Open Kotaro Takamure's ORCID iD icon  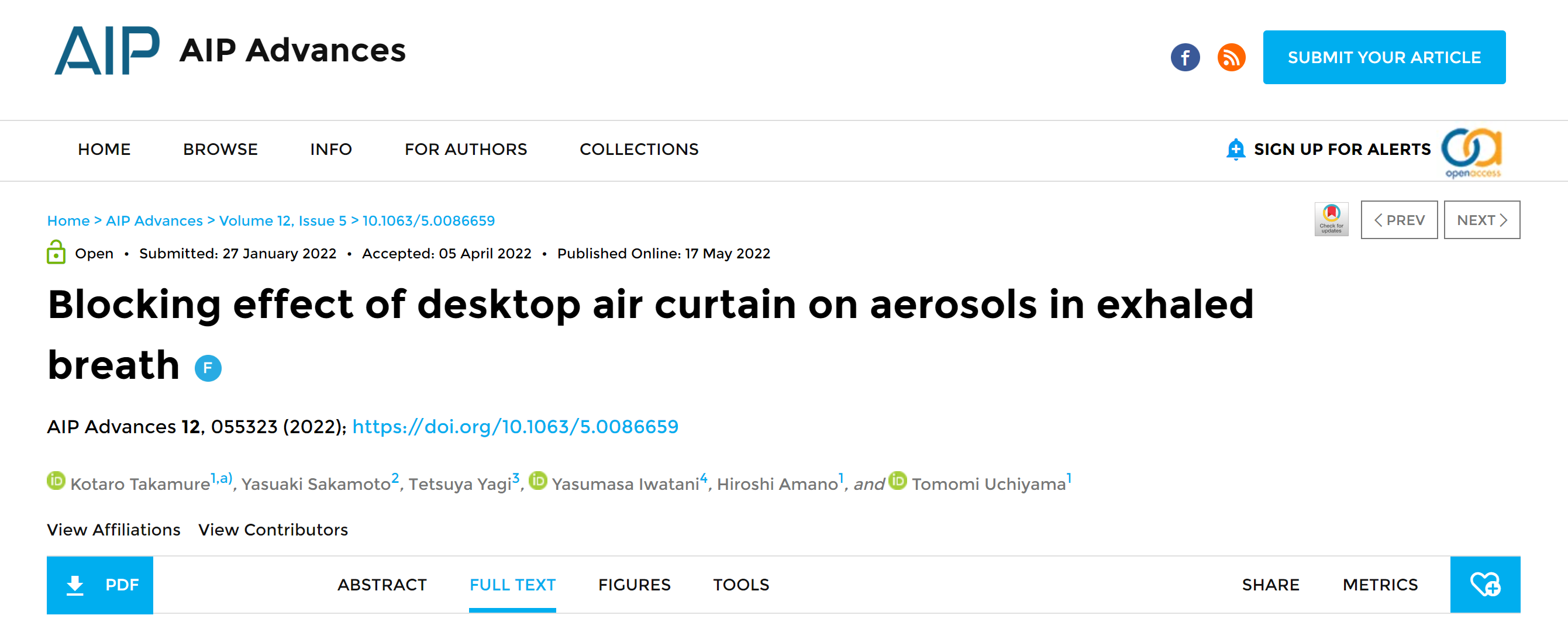56,481
